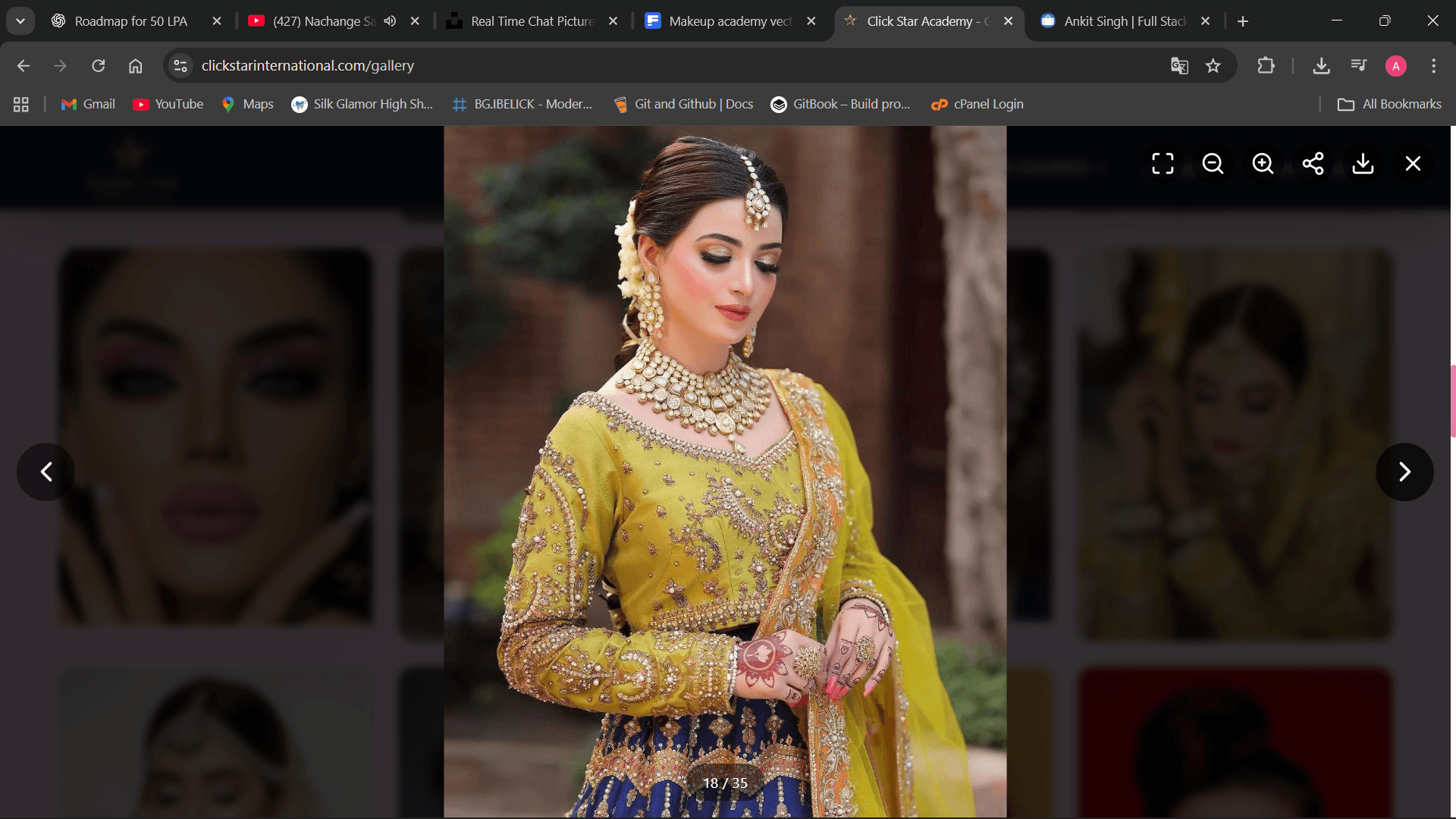The image size is (1456, 819).
Task: Open Google Translate for this page
Action: (x=1179, y=66)
